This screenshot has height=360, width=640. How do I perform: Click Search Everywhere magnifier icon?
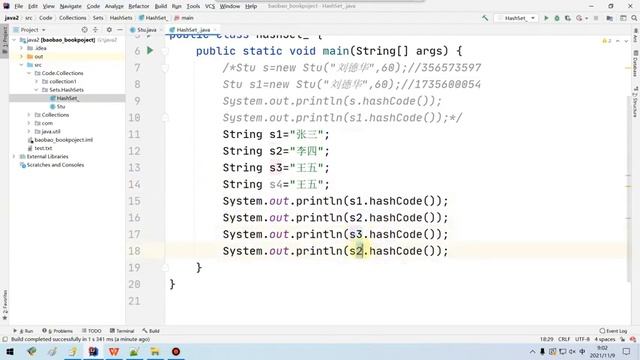click(x=634, y=18)
